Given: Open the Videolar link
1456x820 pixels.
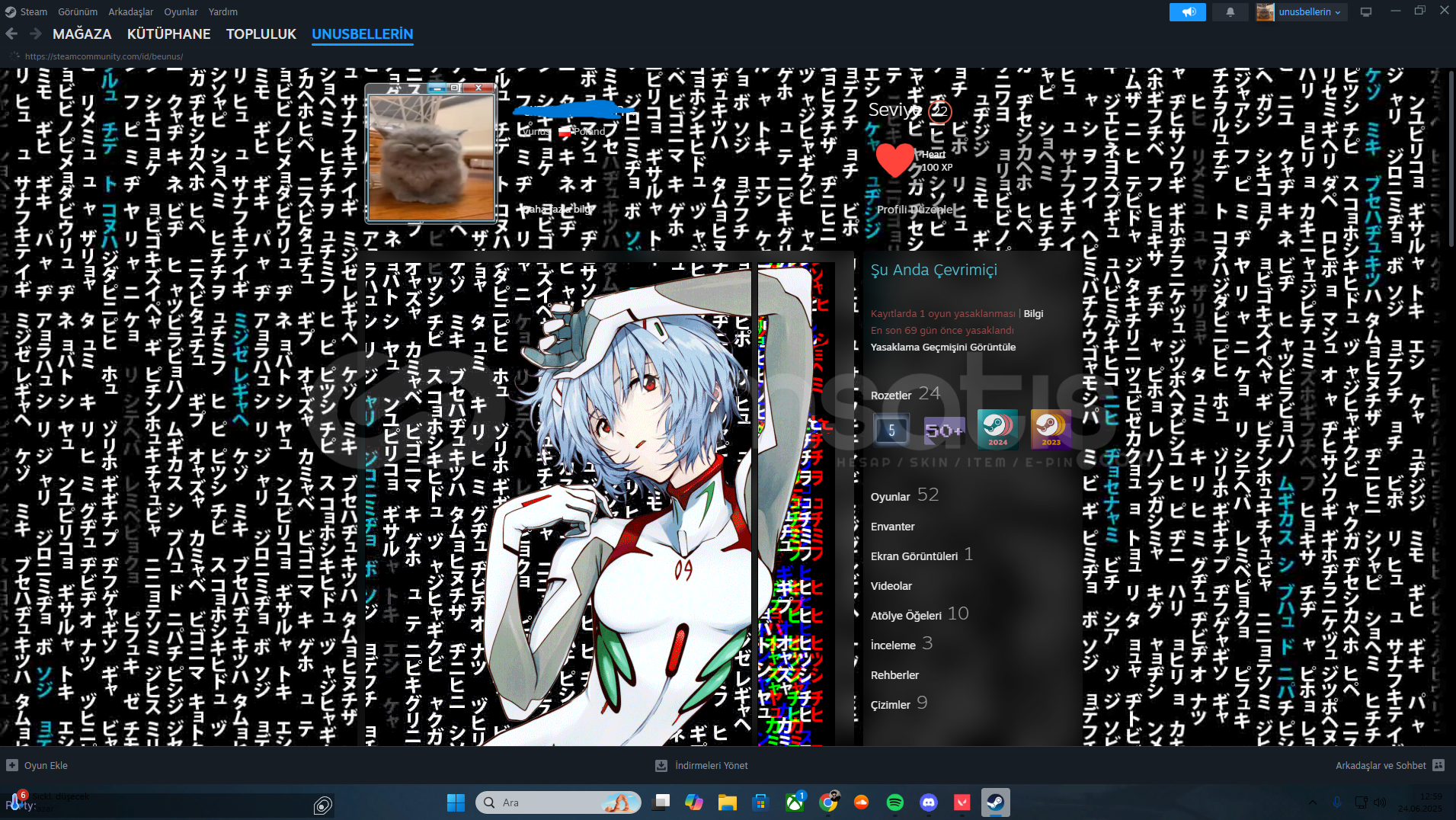Looking at the screenshot, I should tap(891, 586).
